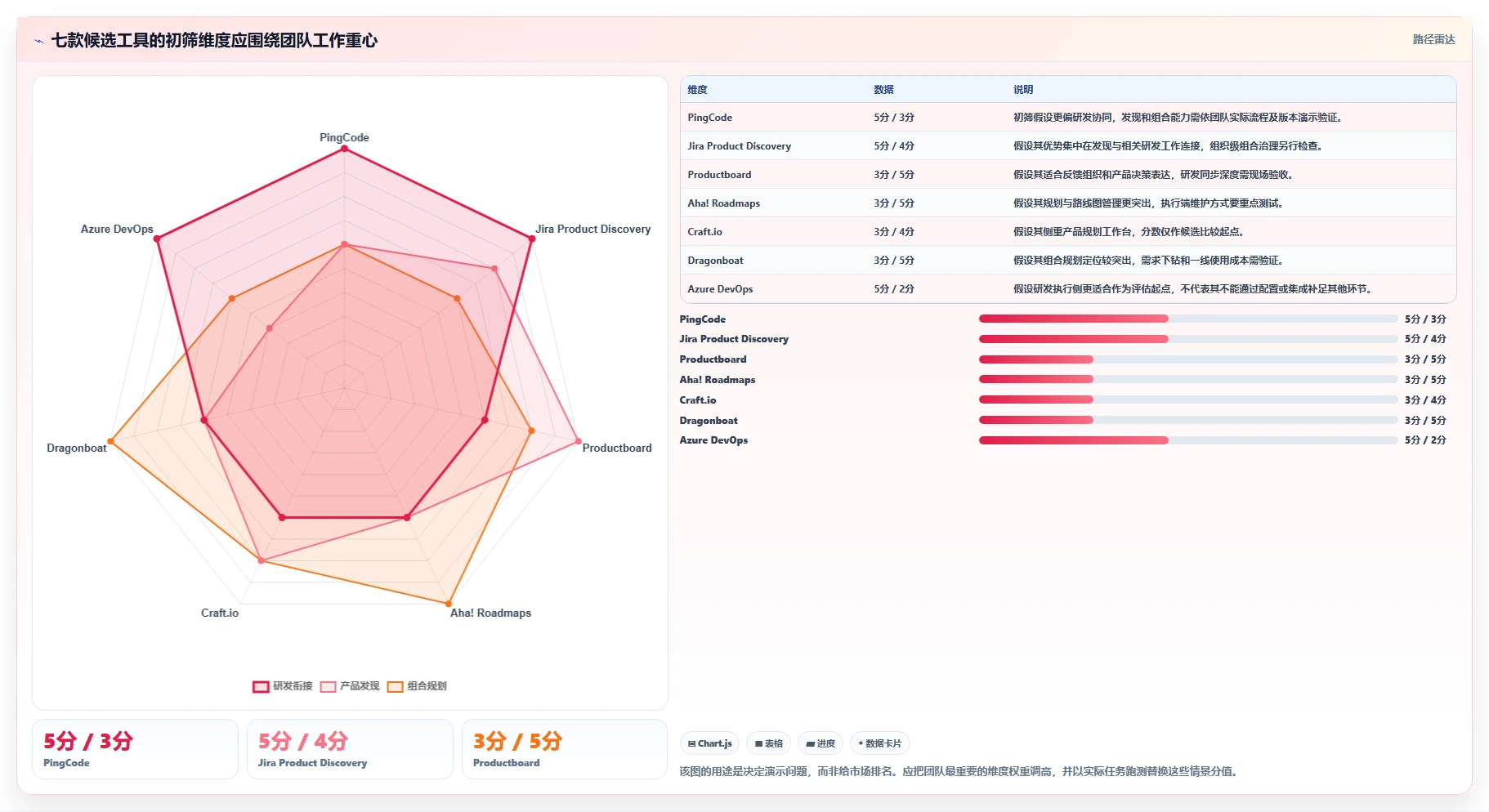Click the red 研发衔接 point at the PingCode vertex

[344, 149]
